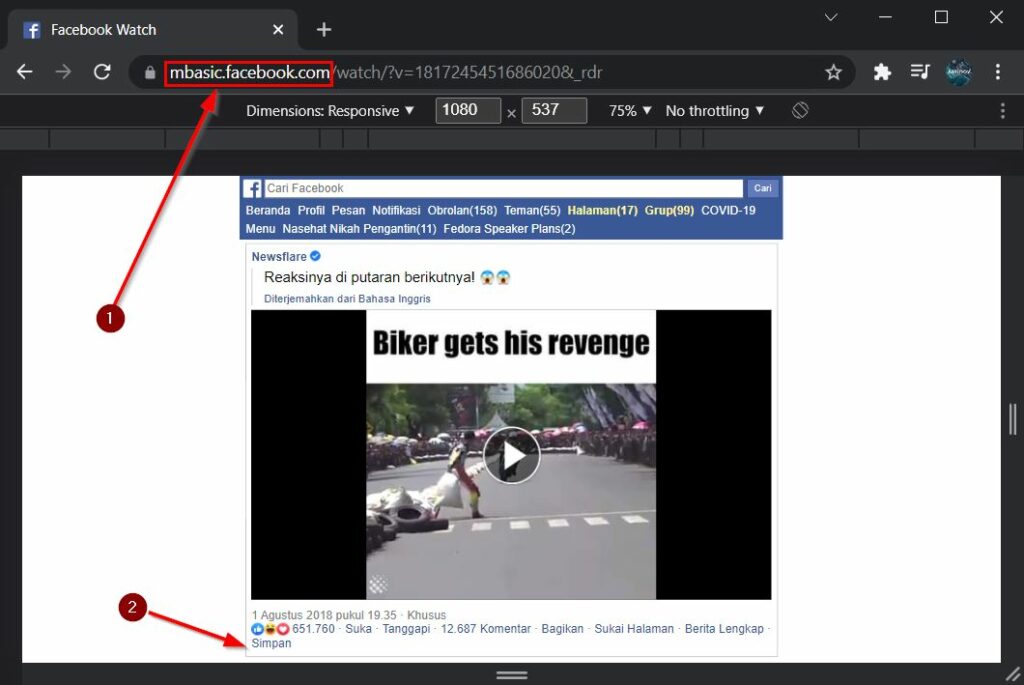The width and height of the screenshot is (1024, 685).
Task: Select the Facebook Watch tab
Action: coord(155,30)
